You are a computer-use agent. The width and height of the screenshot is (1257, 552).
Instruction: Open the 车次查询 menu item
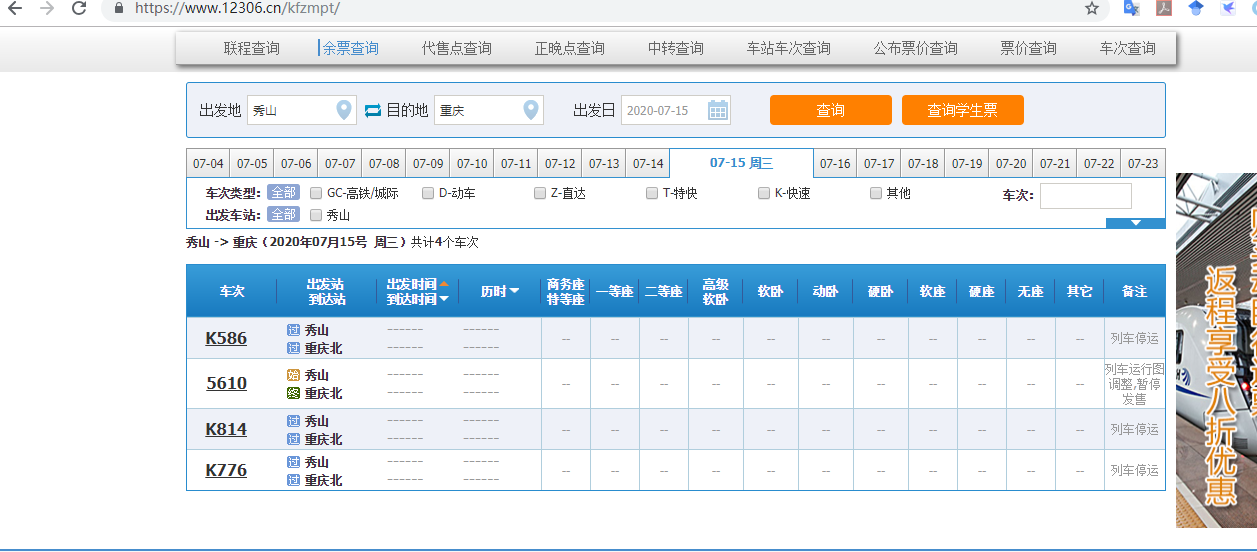click(x=1128, y=48)
